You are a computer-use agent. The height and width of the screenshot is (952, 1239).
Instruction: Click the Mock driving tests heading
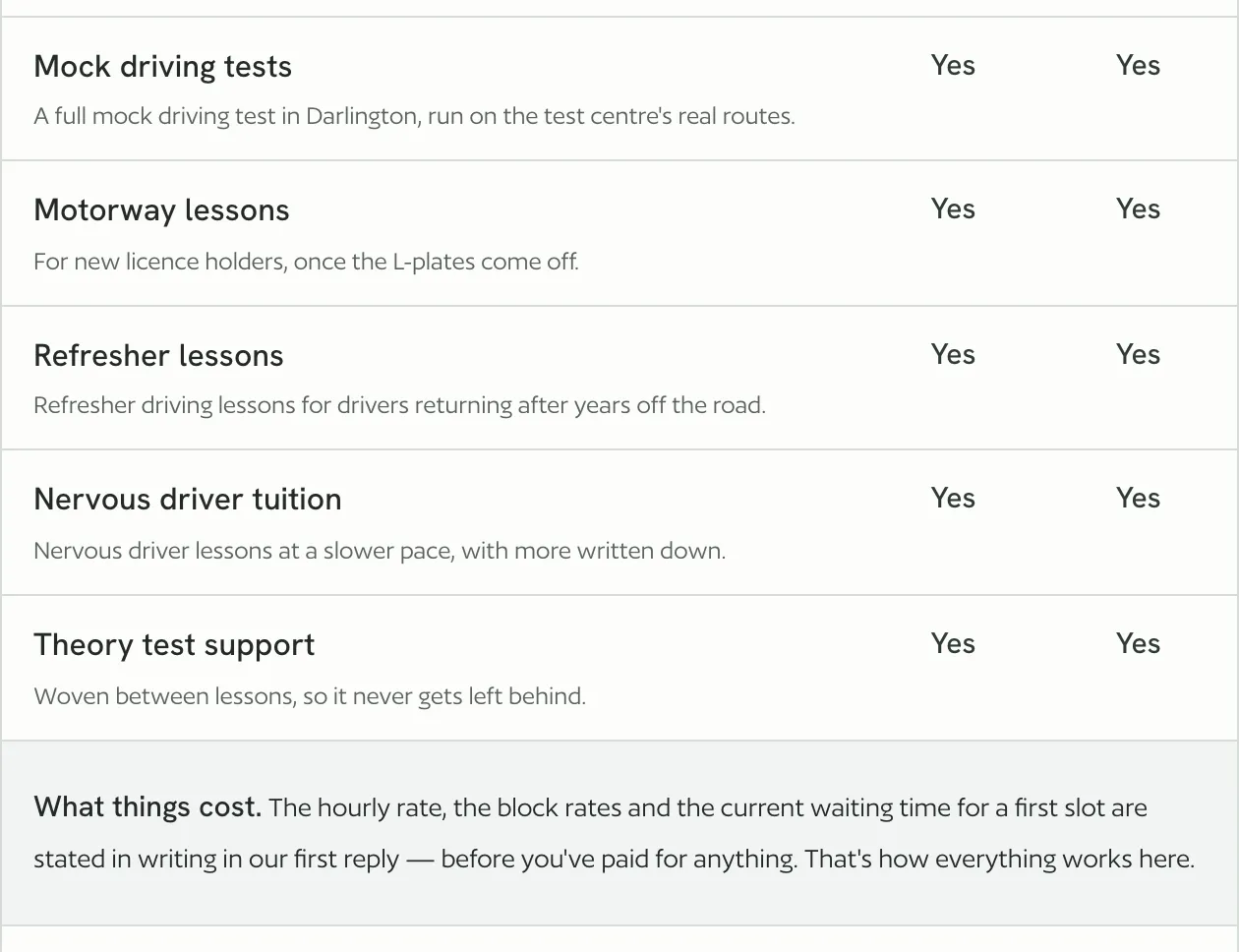click(162, 67)
